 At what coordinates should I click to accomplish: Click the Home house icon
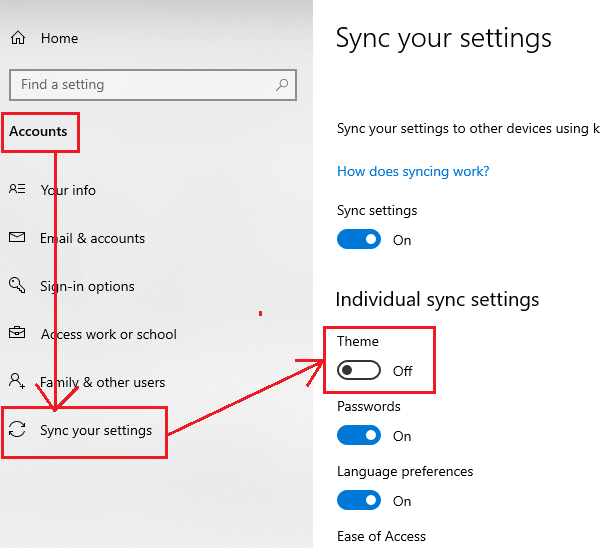point(18,38)
